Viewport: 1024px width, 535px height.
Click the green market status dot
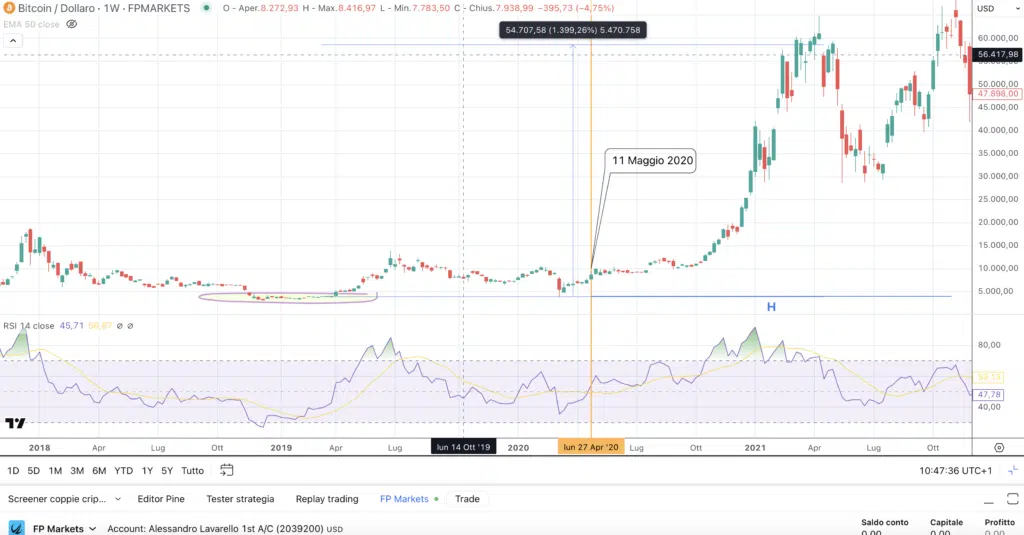[206, 8]
